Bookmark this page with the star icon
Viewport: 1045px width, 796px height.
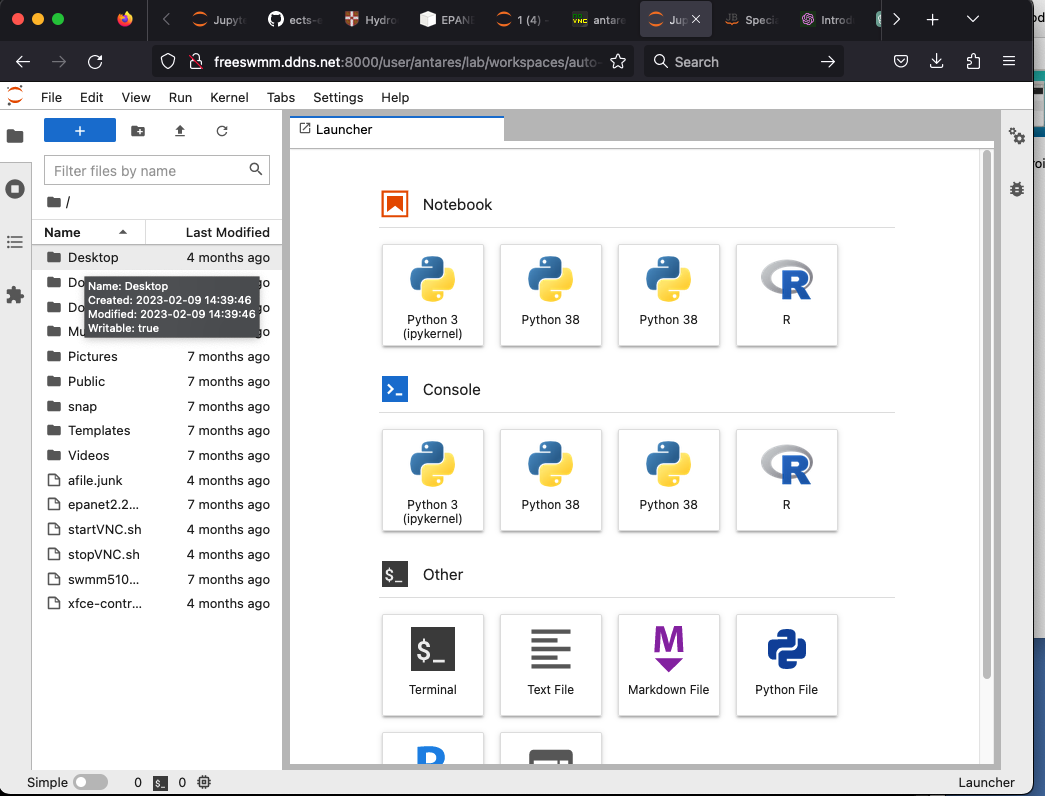618,62
